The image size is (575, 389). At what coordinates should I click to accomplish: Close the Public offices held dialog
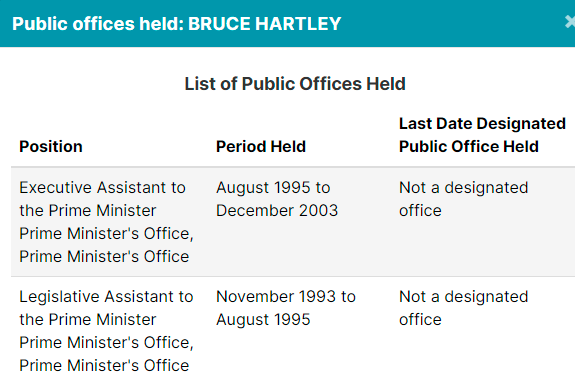(x=570, y=22)
